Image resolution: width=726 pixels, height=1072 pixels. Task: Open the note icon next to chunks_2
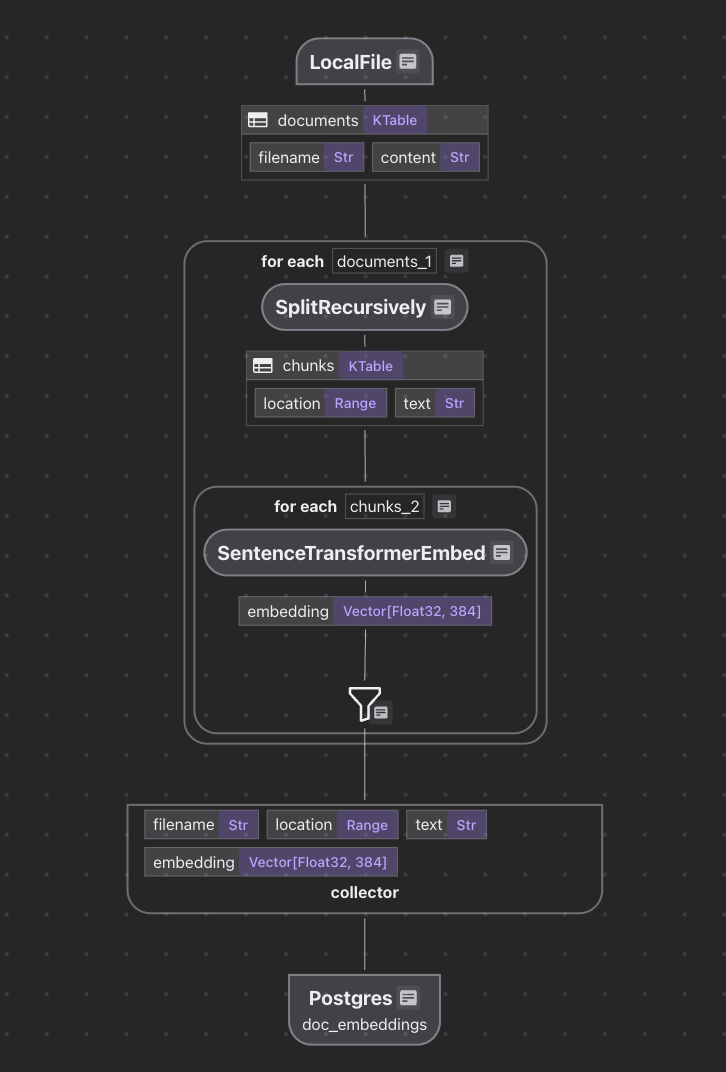click(x=445, y=506)
